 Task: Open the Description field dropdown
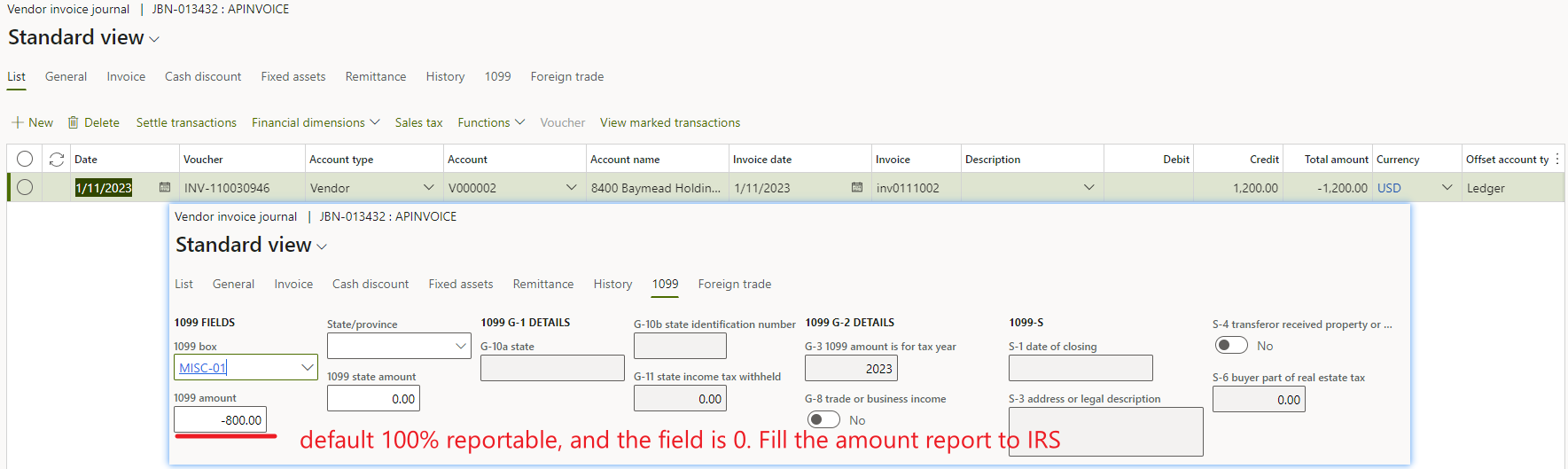tap(1089, 187)
